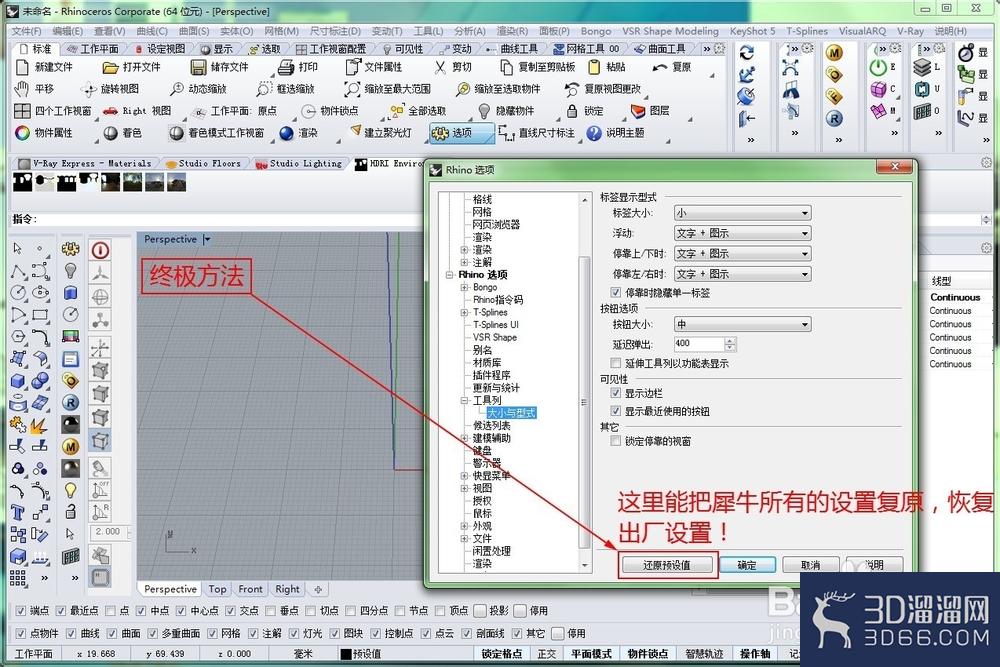Screen dimensions: 1000x667
Task: Activate the 平移 pan hand tool
Action: click(22, 89)
